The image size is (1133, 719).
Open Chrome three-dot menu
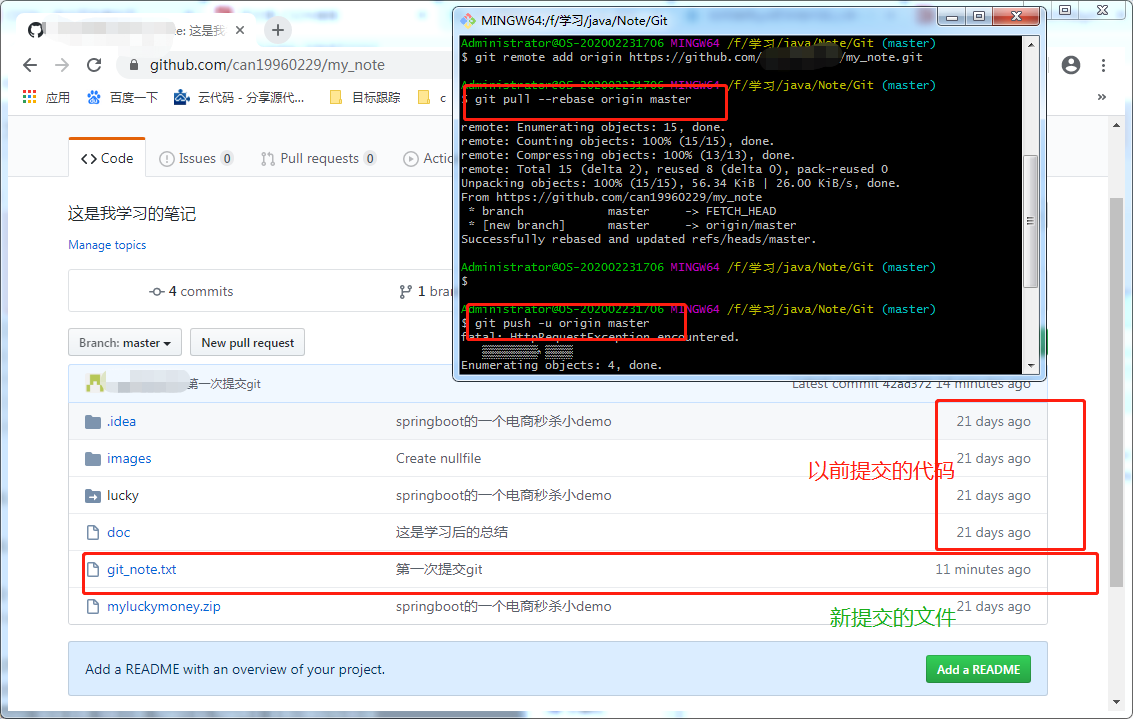pos(1103,65)
